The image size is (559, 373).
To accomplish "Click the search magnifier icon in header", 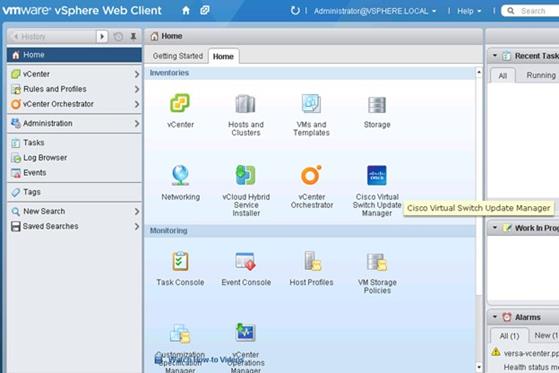I will [x=511, y=11].
